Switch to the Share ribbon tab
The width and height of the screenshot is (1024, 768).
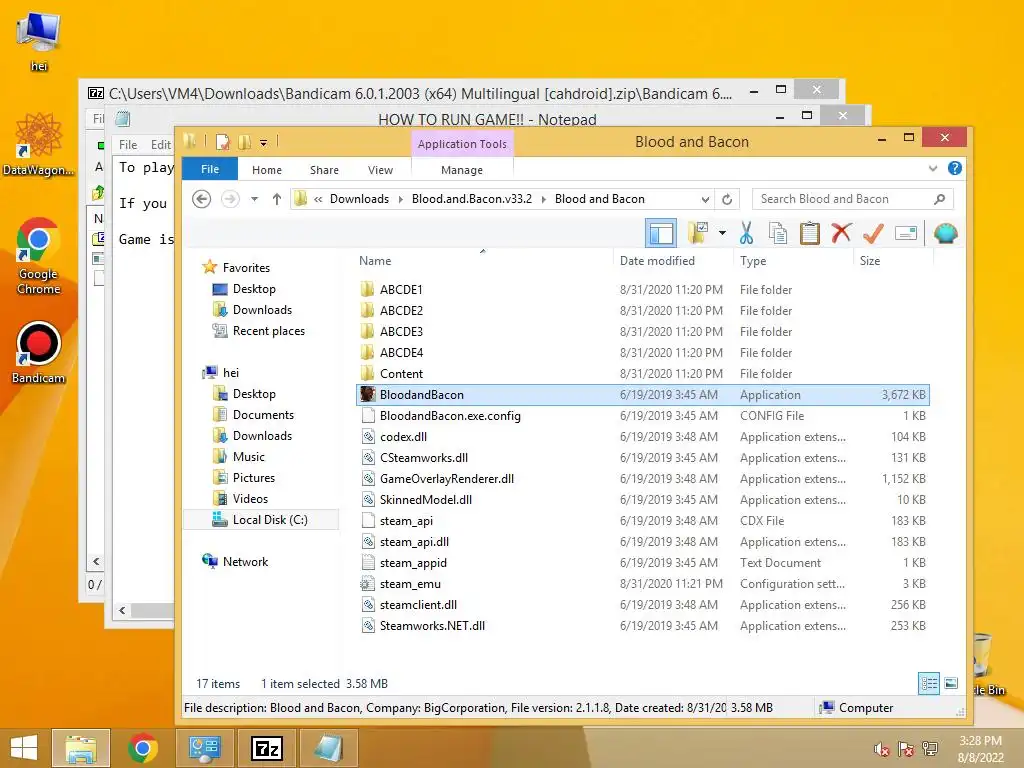click(x=324, y=170)
